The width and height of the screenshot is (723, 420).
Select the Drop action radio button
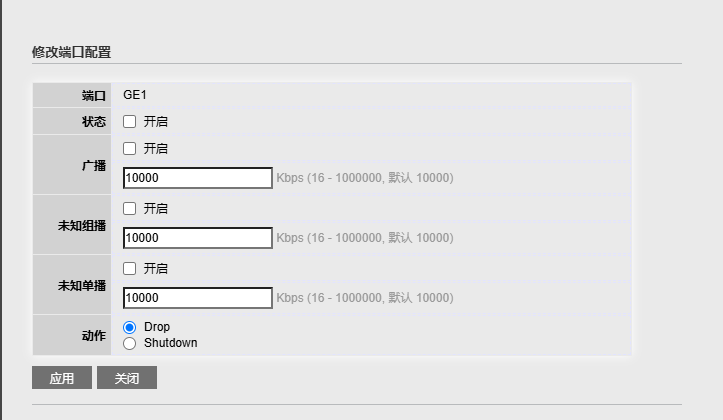coord(130,327)
